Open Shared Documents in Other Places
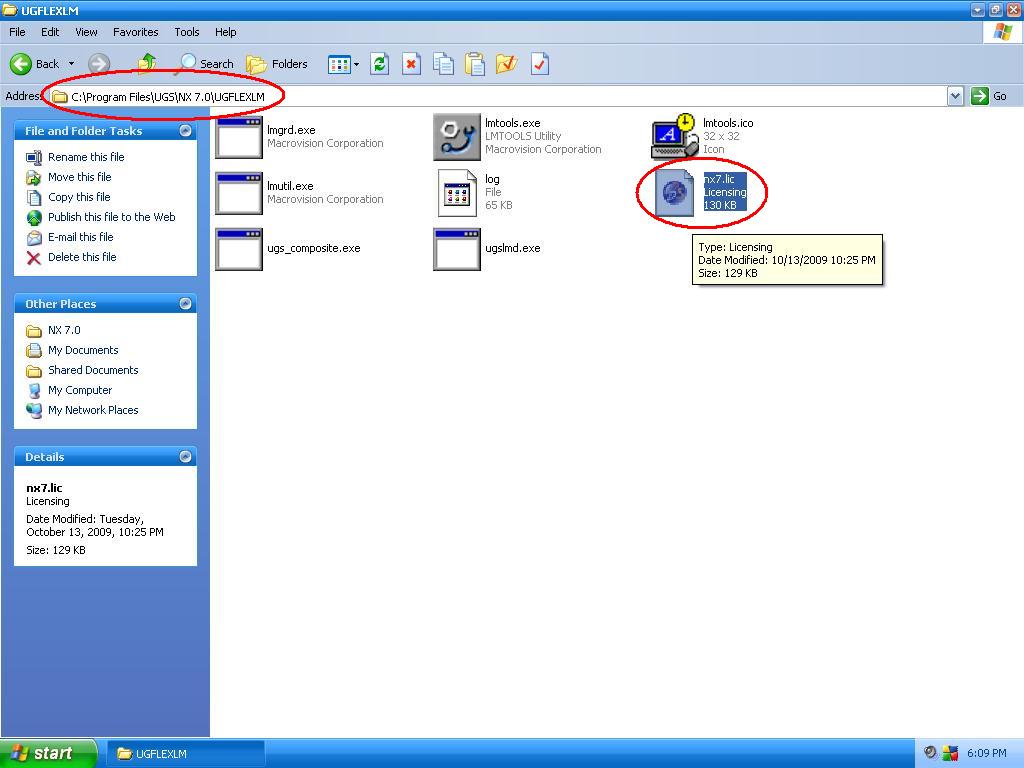1024x768 pixels. pos(93,370)
